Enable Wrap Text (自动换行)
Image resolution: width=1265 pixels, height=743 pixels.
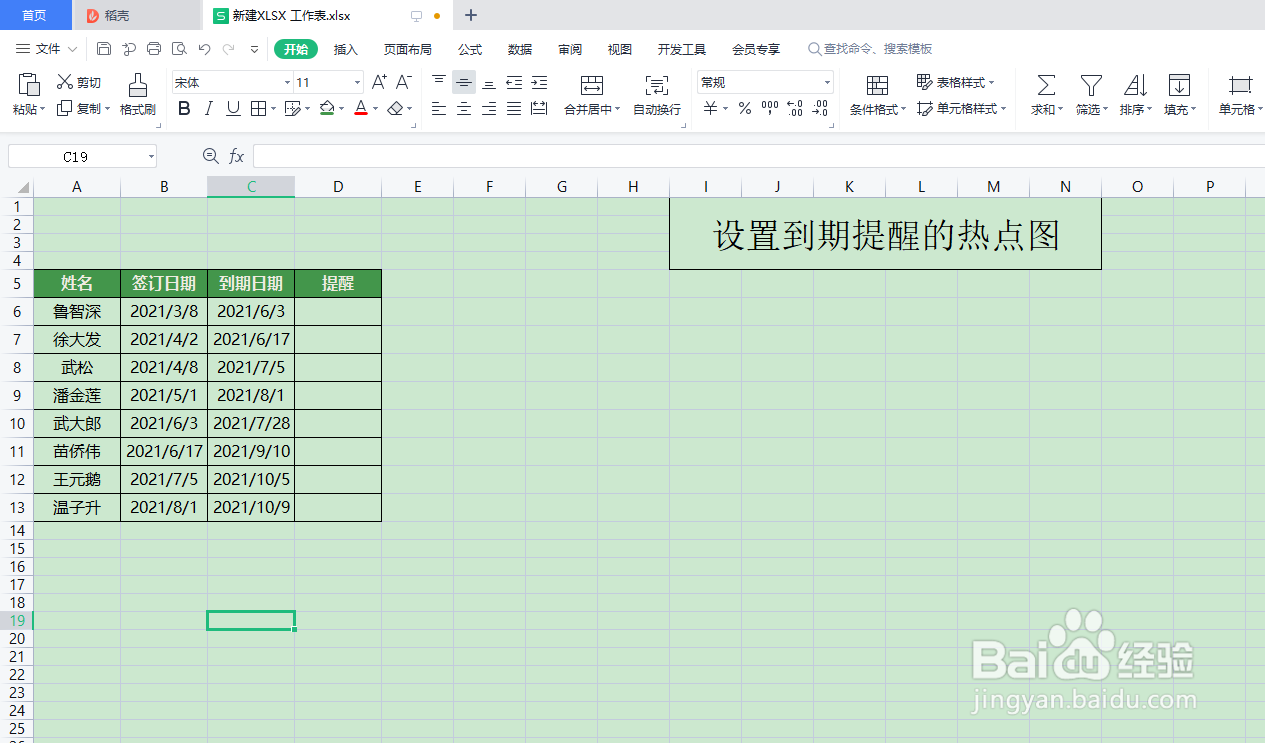pos(655,95)
